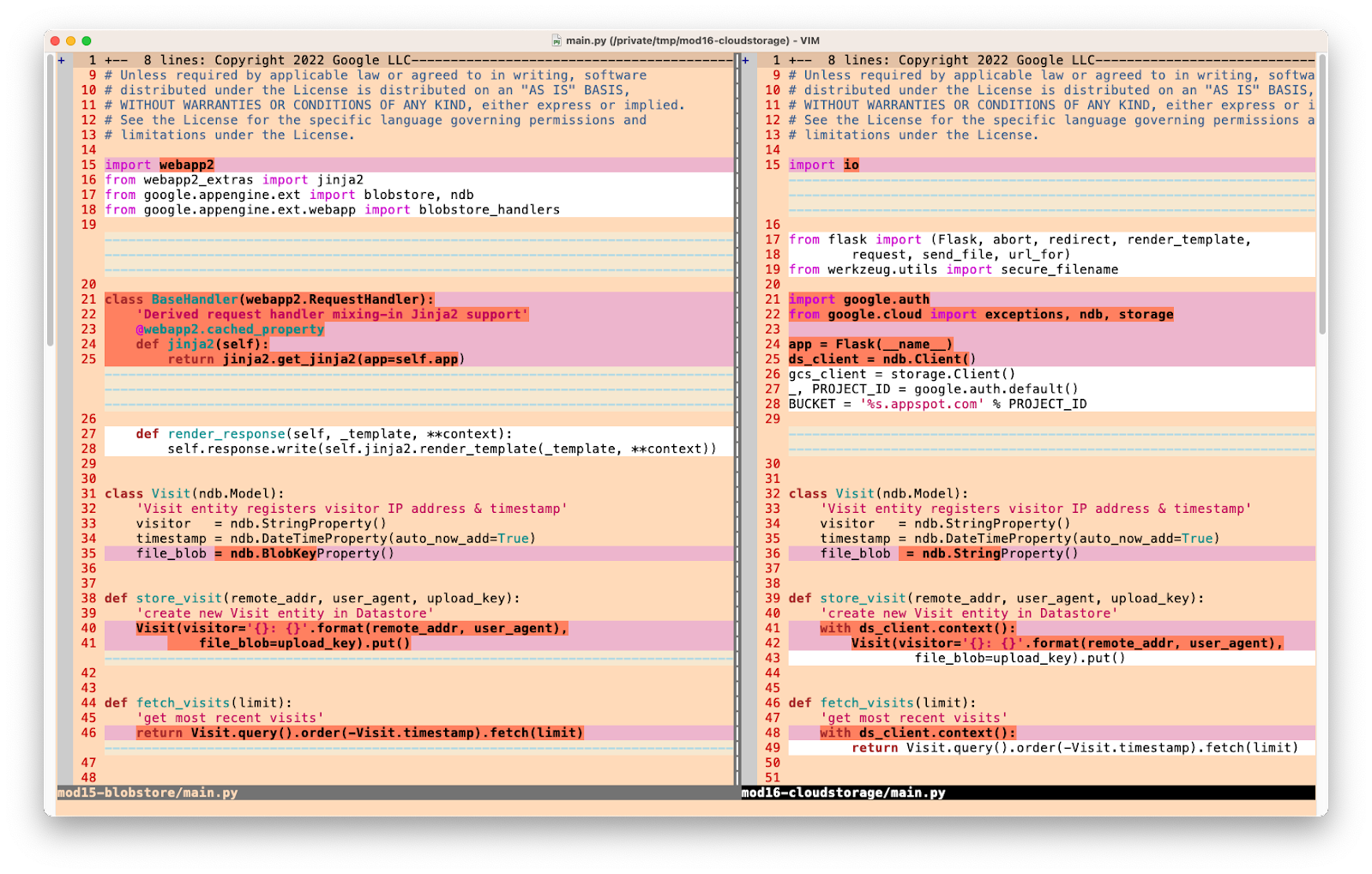The width and height of the screenshot is (1372, 874).
Task: Click the main.py document icon in title bar
Action: point(557,40)
